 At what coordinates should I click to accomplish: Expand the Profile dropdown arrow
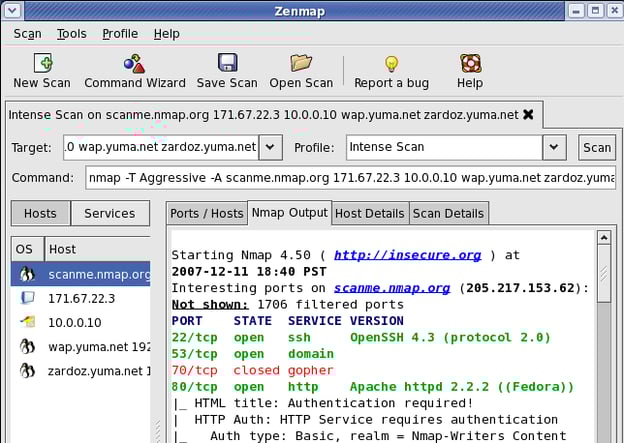tap(556, 148)
